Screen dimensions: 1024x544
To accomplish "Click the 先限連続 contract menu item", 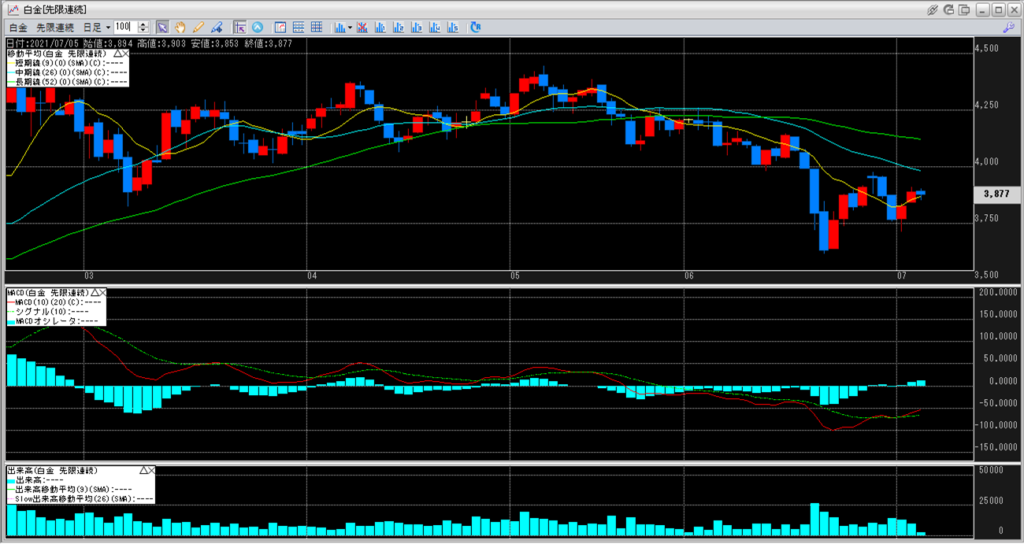I will click(x=54, y=26).
